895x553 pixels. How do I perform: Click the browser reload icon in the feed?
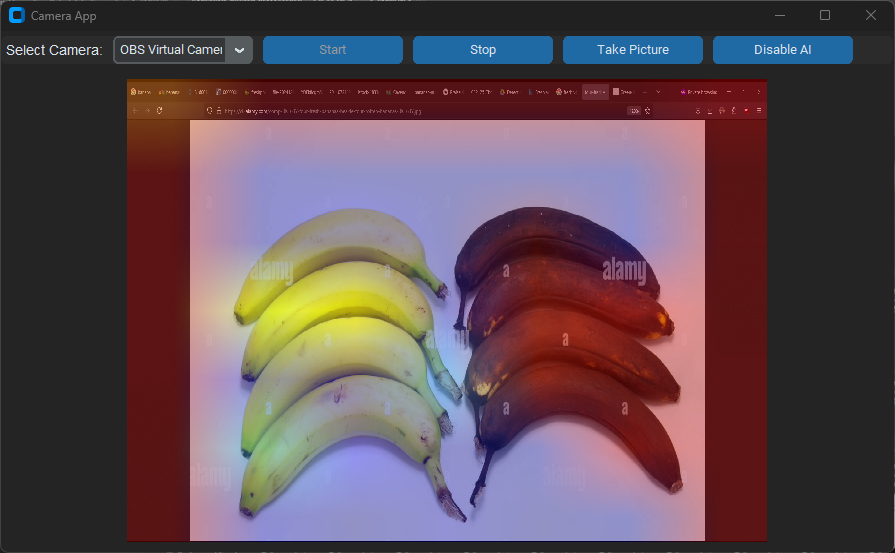pos(159,111)
